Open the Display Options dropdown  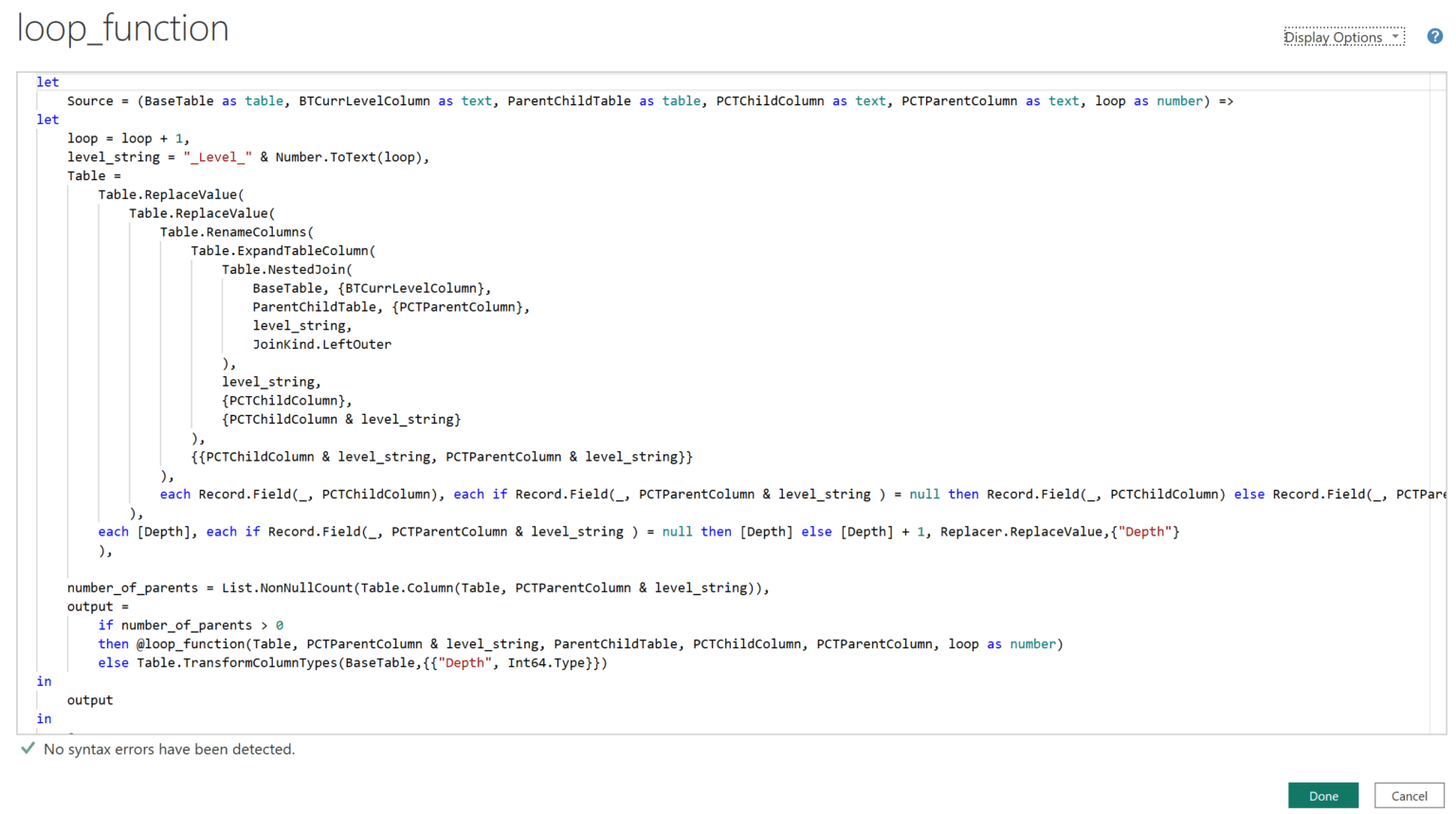[1342, 37]
